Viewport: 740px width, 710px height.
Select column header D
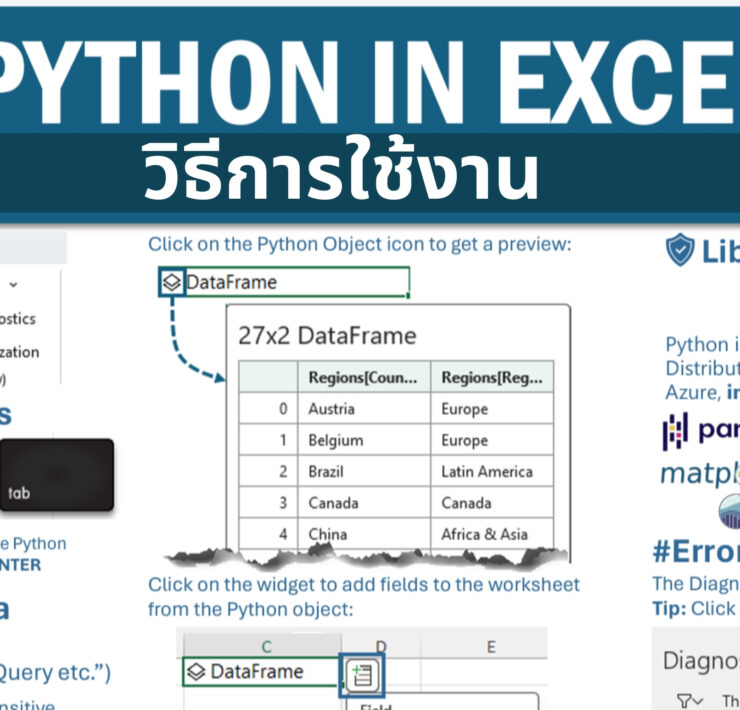click(381, 646)
